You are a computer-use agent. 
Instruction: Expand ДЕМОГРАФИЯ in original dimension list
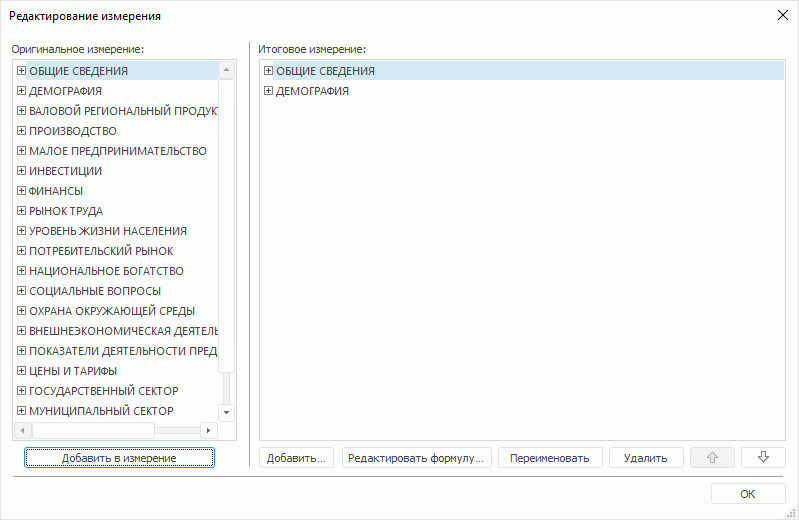(x=21, y=91)
